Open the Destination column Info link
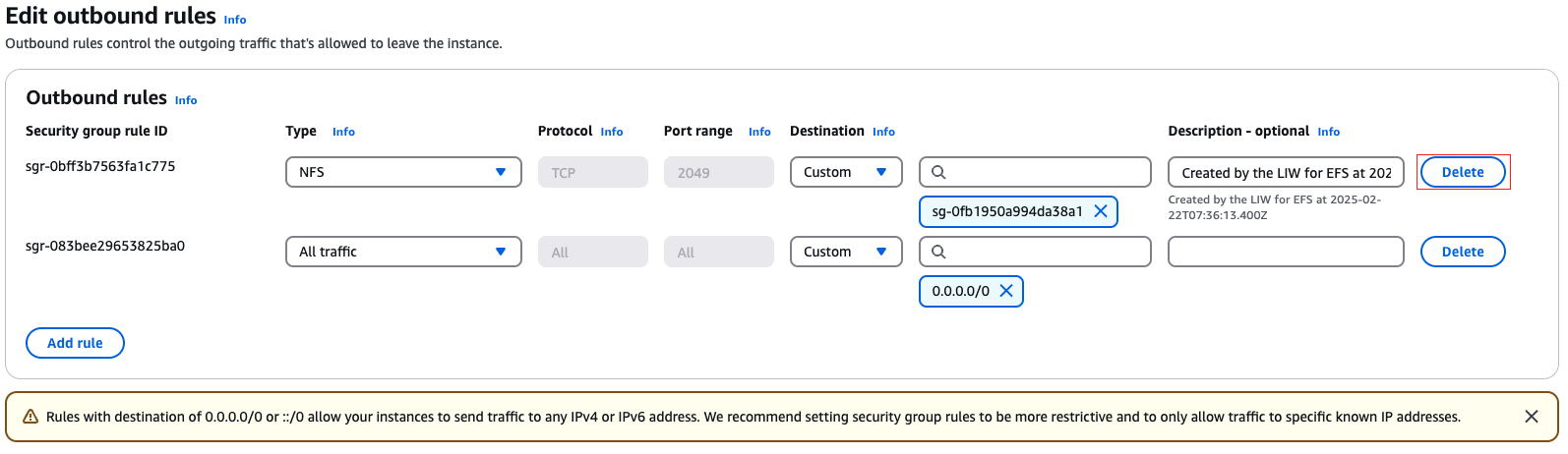Screen dimensions: 1568x454 pyautogui.click(x=883, y=132)
